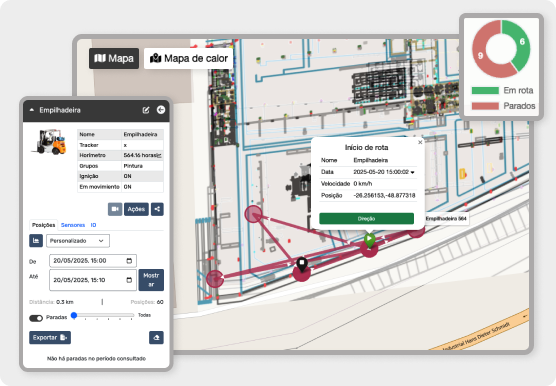Click the position coordinates -26.256153,-48.877318

tap(384, 195)
